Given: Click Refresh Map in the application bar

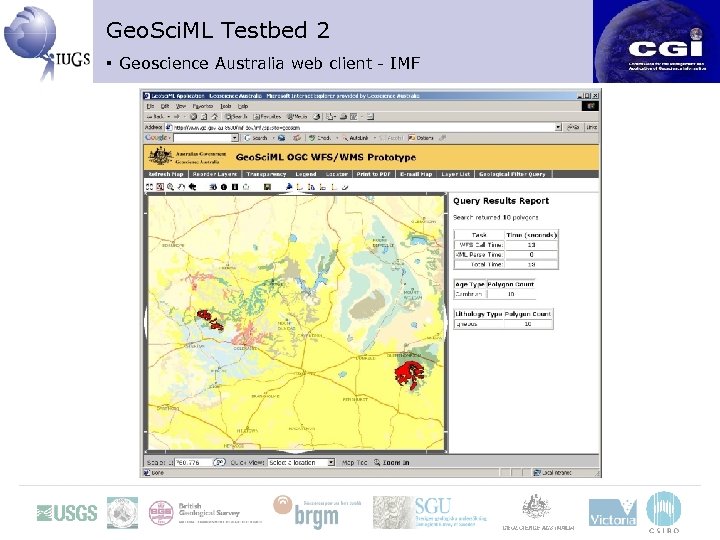Looking at the screenshot, I should 166,174.
